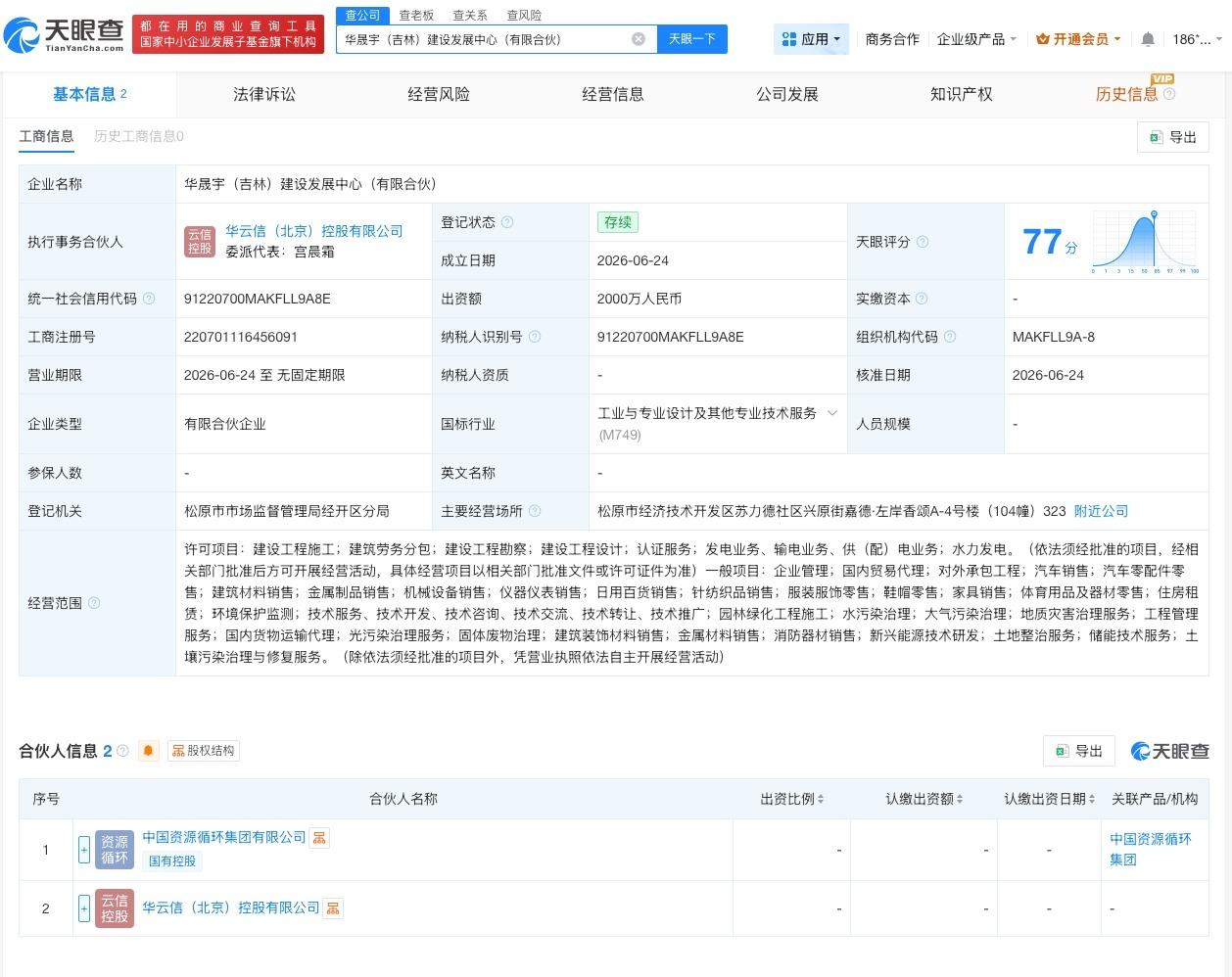Click the 77分 score value
Screen dimensions: 1232x977
pyautogui.click(x=1049, y=242)
